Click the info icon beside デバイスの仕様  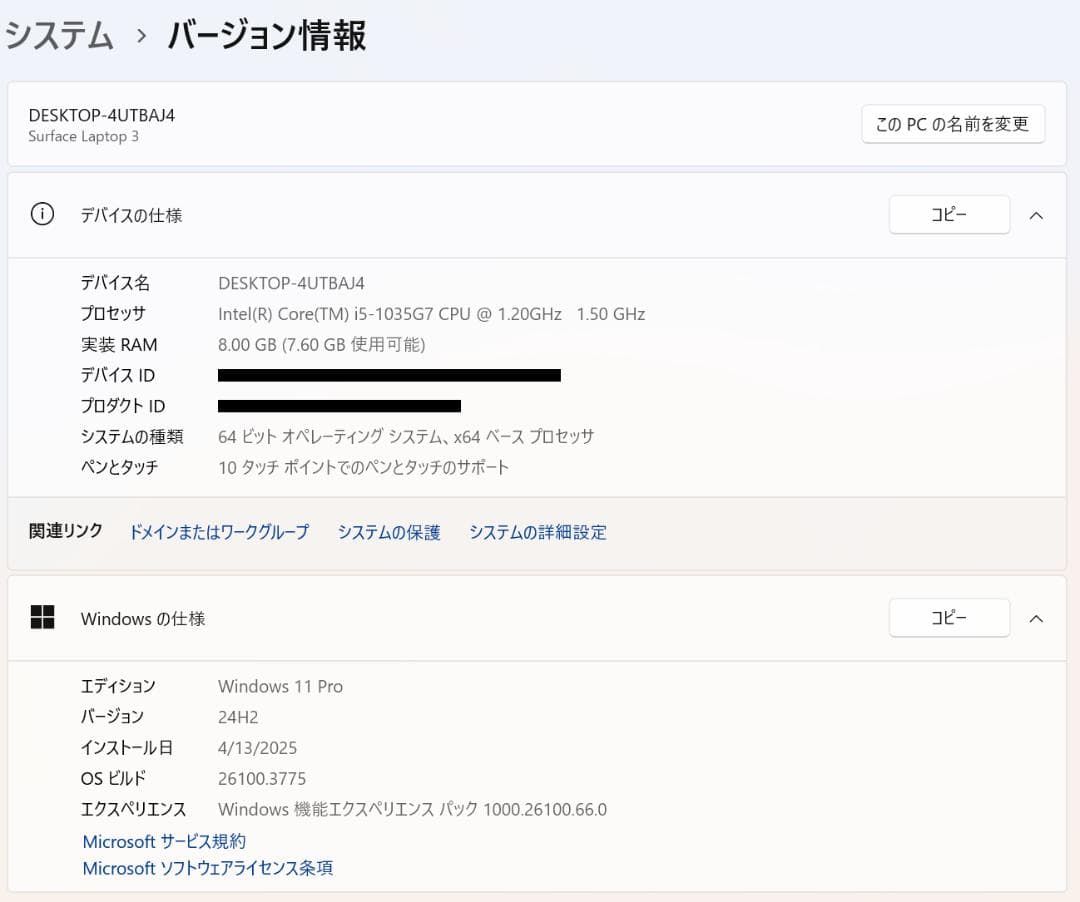pyautogui.click(x=41, y=215)
